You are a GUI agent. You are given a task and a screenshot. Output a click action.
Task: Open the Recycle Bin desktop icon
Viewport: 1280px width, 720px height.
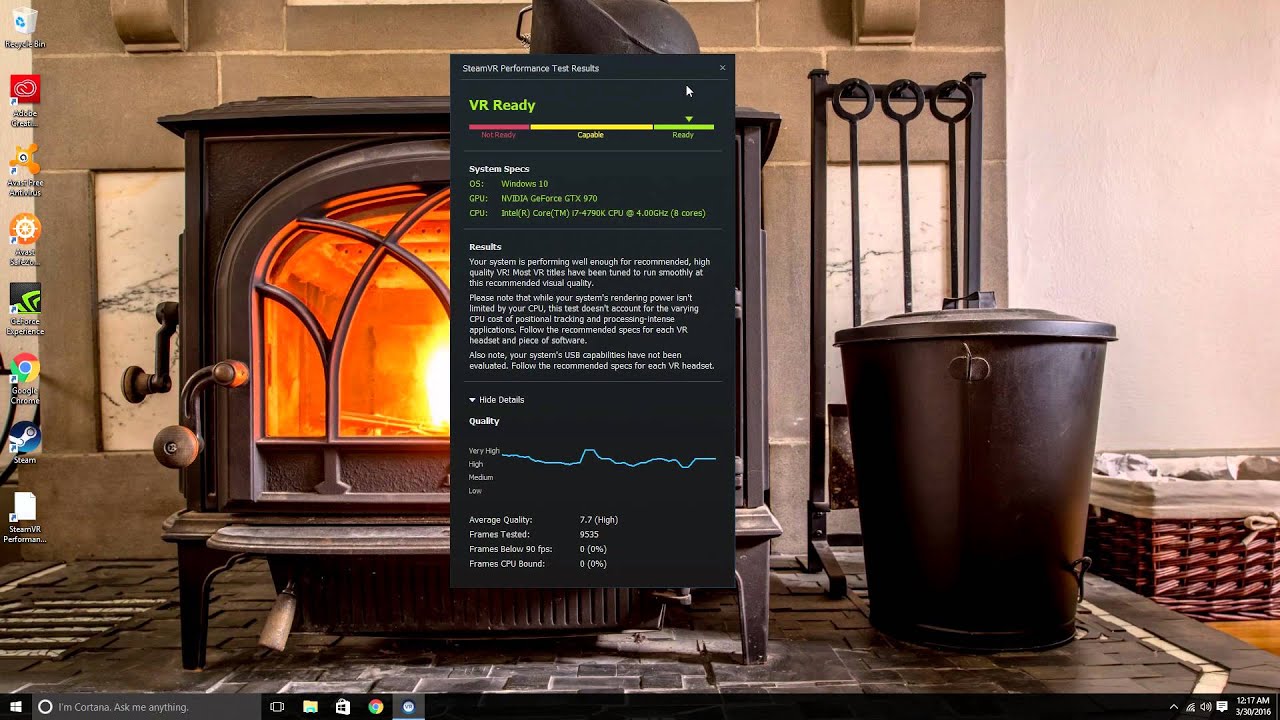point(24,28)
